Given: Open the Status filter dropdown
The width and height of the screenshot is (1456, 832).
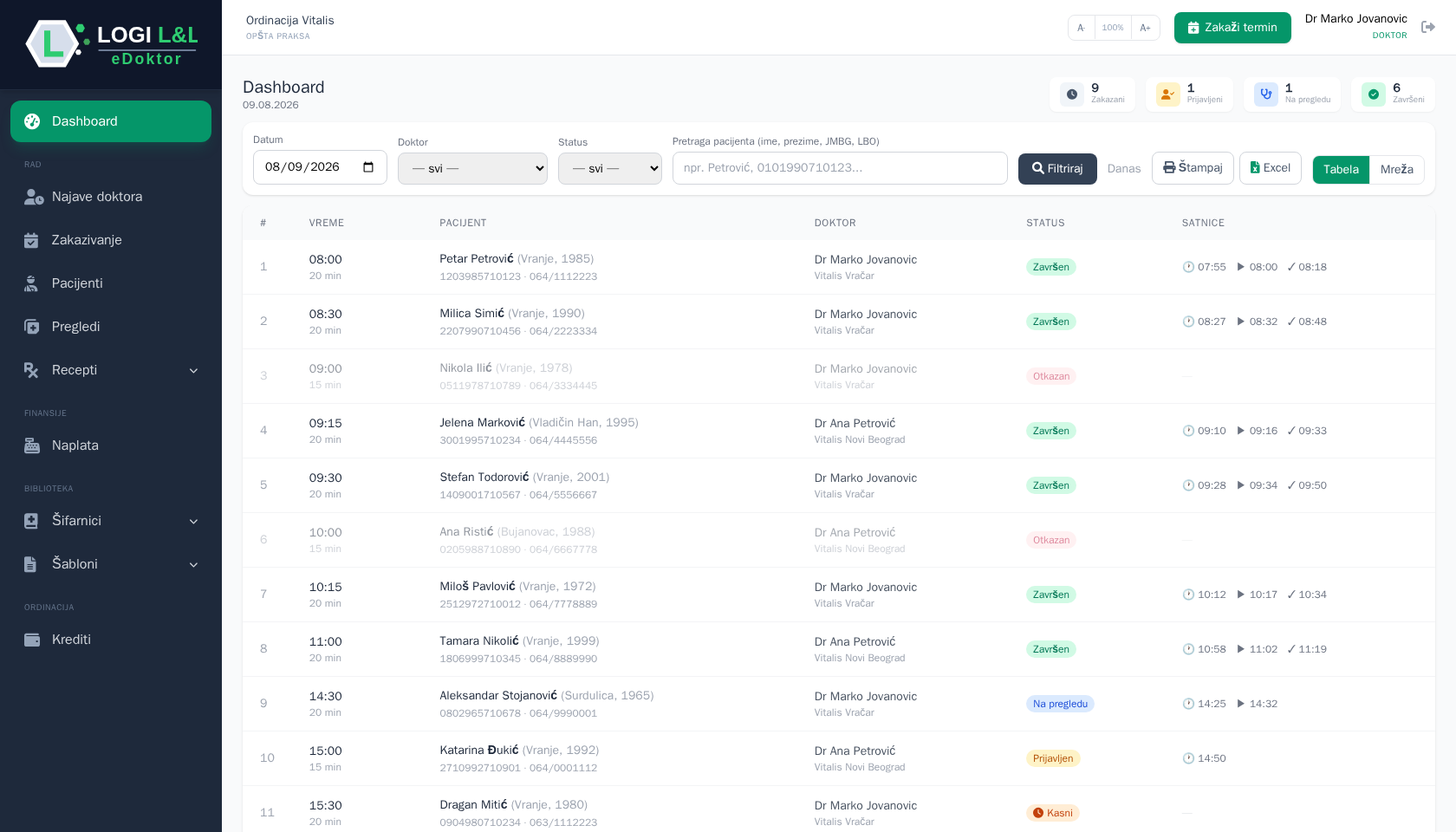Looking at the screenshot, I should (x=610, y=168).
